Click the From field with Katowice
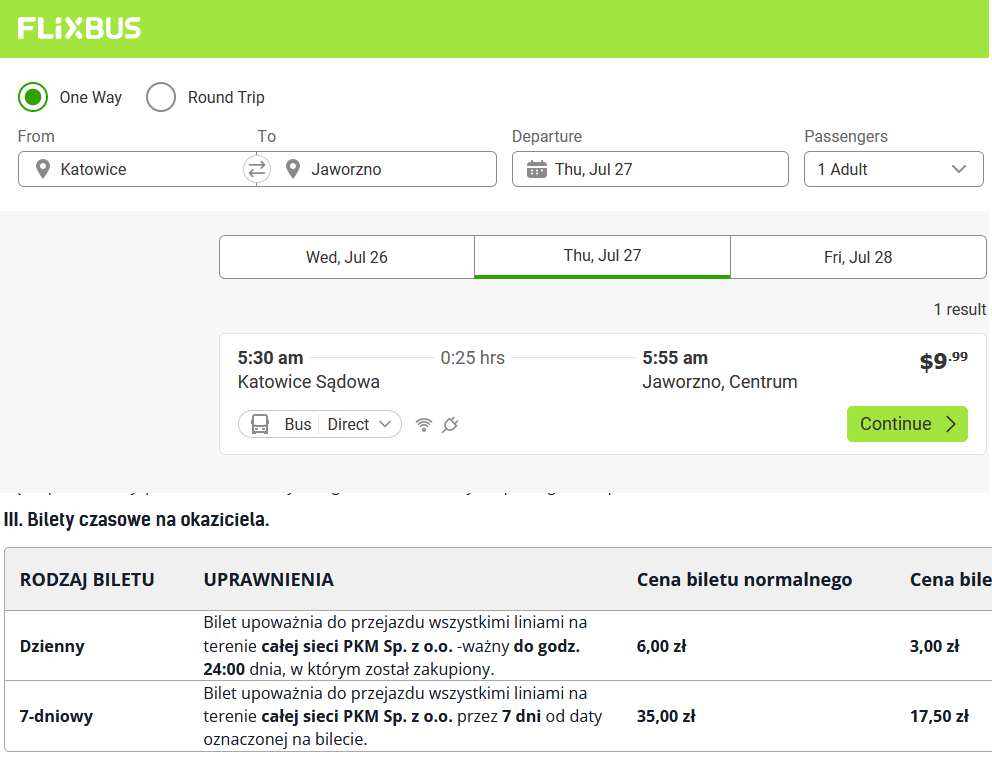992x762 pixels. [137, 169]
